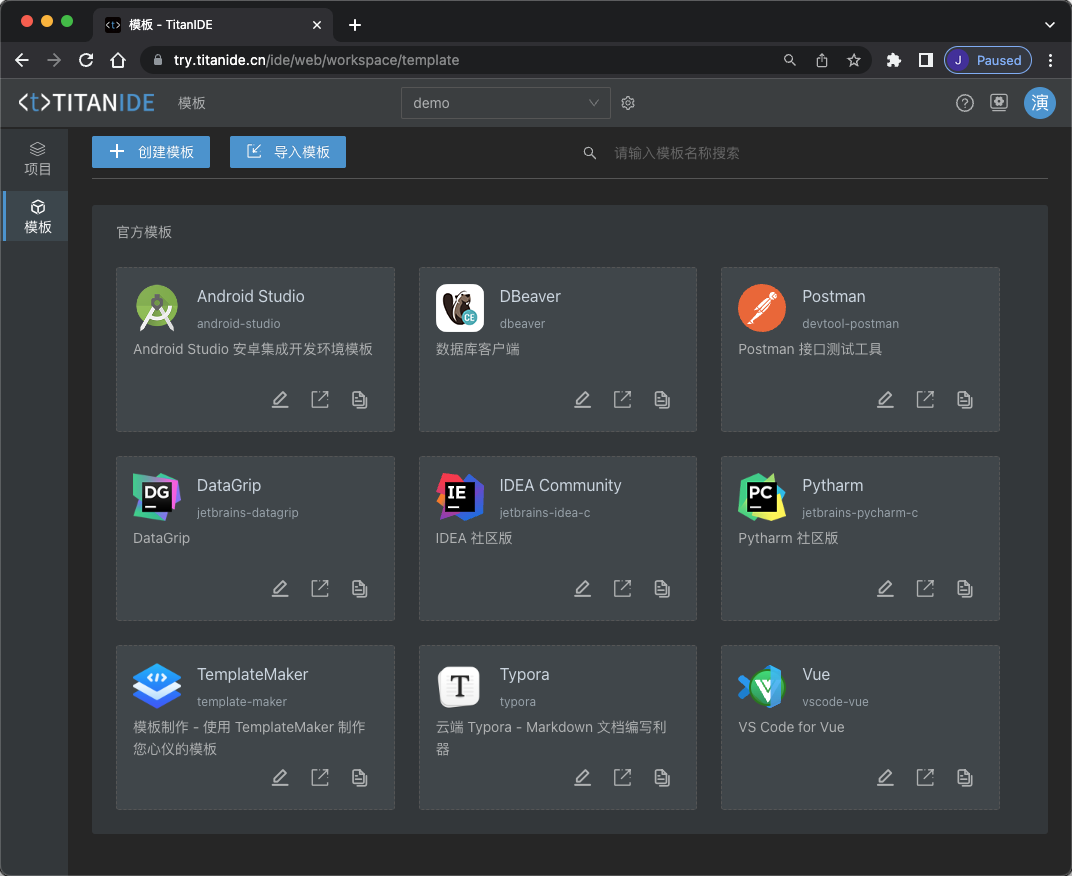The height and width of the screenshot is (876, 1072).
Task: Open the Typora template with its launch icon
Action: click(x=622, y=778)
